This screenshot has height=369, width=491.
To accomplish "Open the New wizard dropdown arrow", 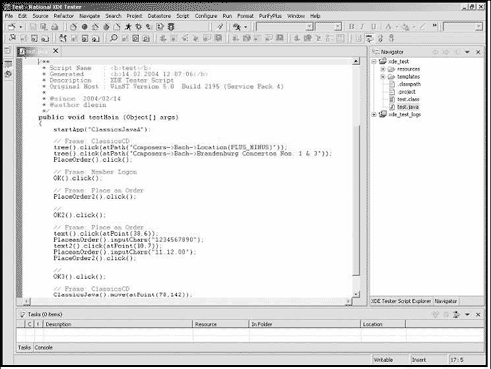I will click(20, 27).
